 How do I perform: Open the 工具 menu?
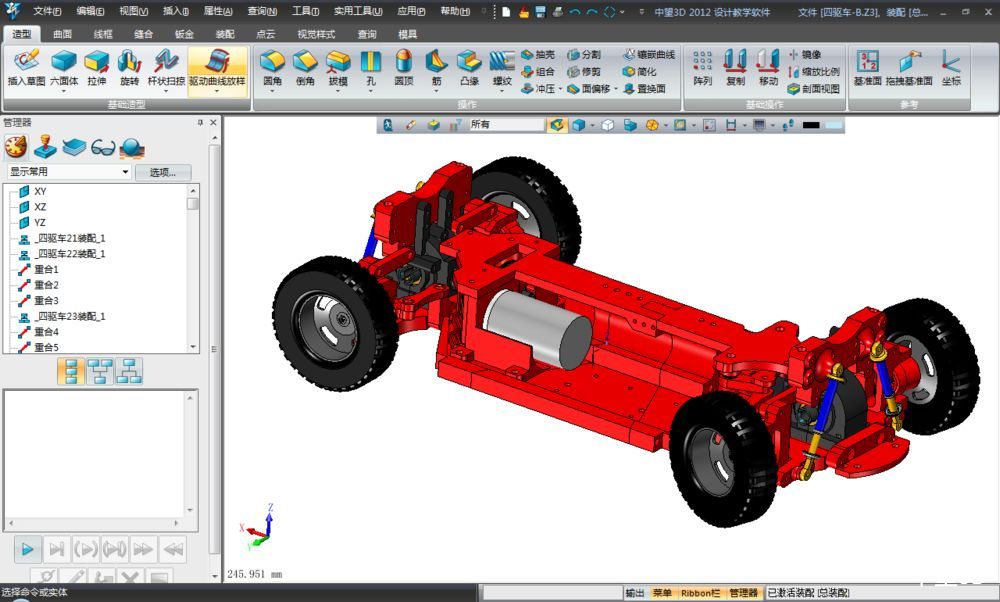point(305,11)
